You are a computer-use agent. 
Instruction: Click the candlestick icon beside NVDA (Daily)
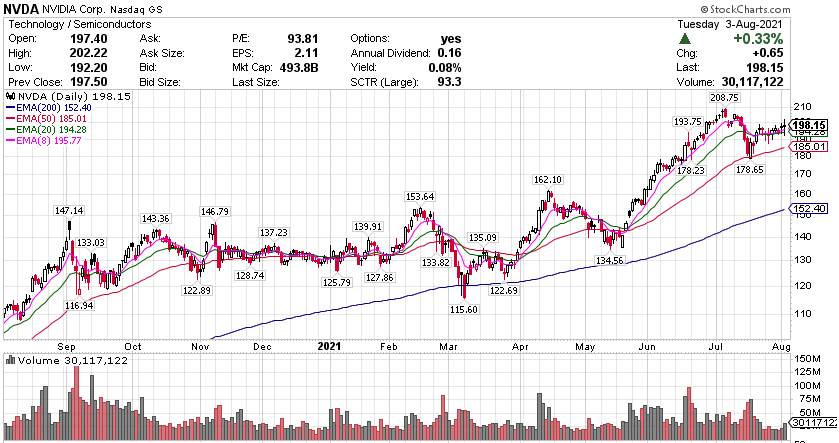11,97
